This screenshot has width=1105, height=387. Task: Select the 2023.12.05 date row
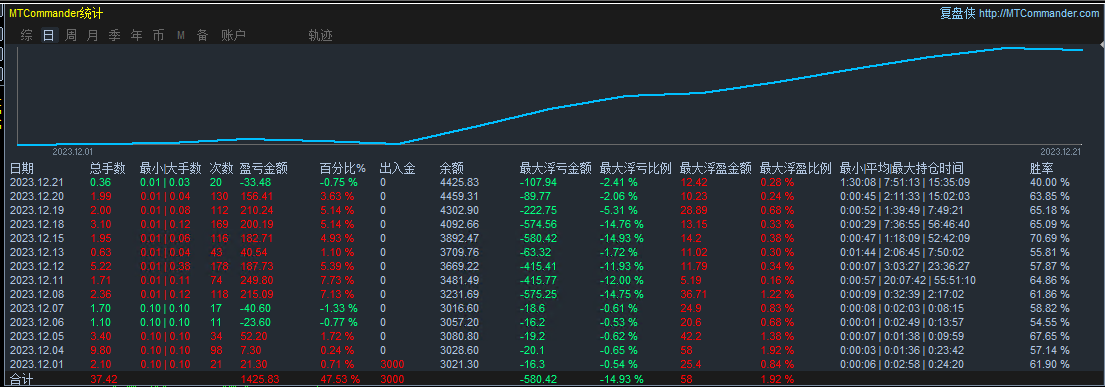tap(37, 336)
